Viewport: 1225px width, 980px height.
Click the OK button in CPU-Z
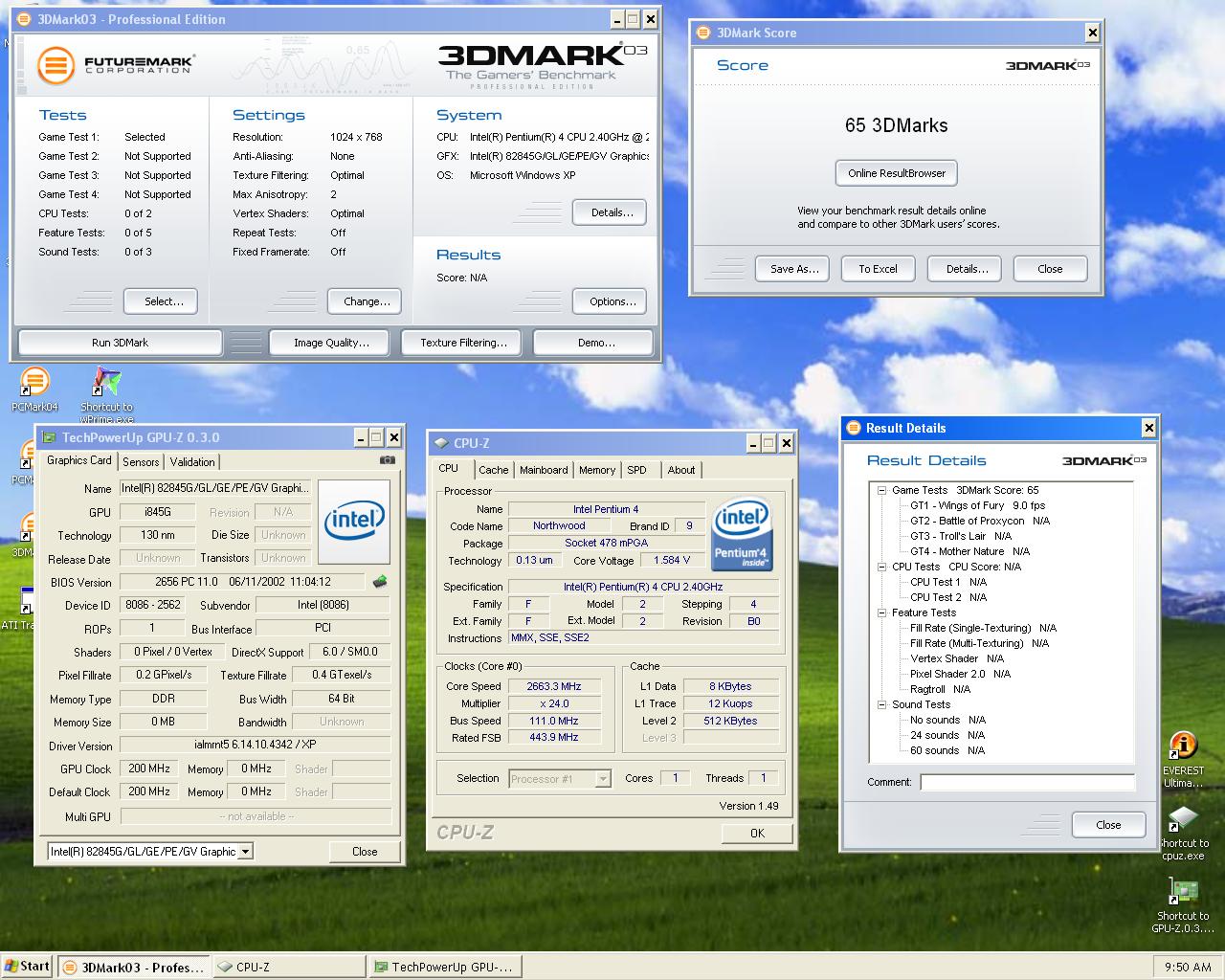tap(757, 833)
